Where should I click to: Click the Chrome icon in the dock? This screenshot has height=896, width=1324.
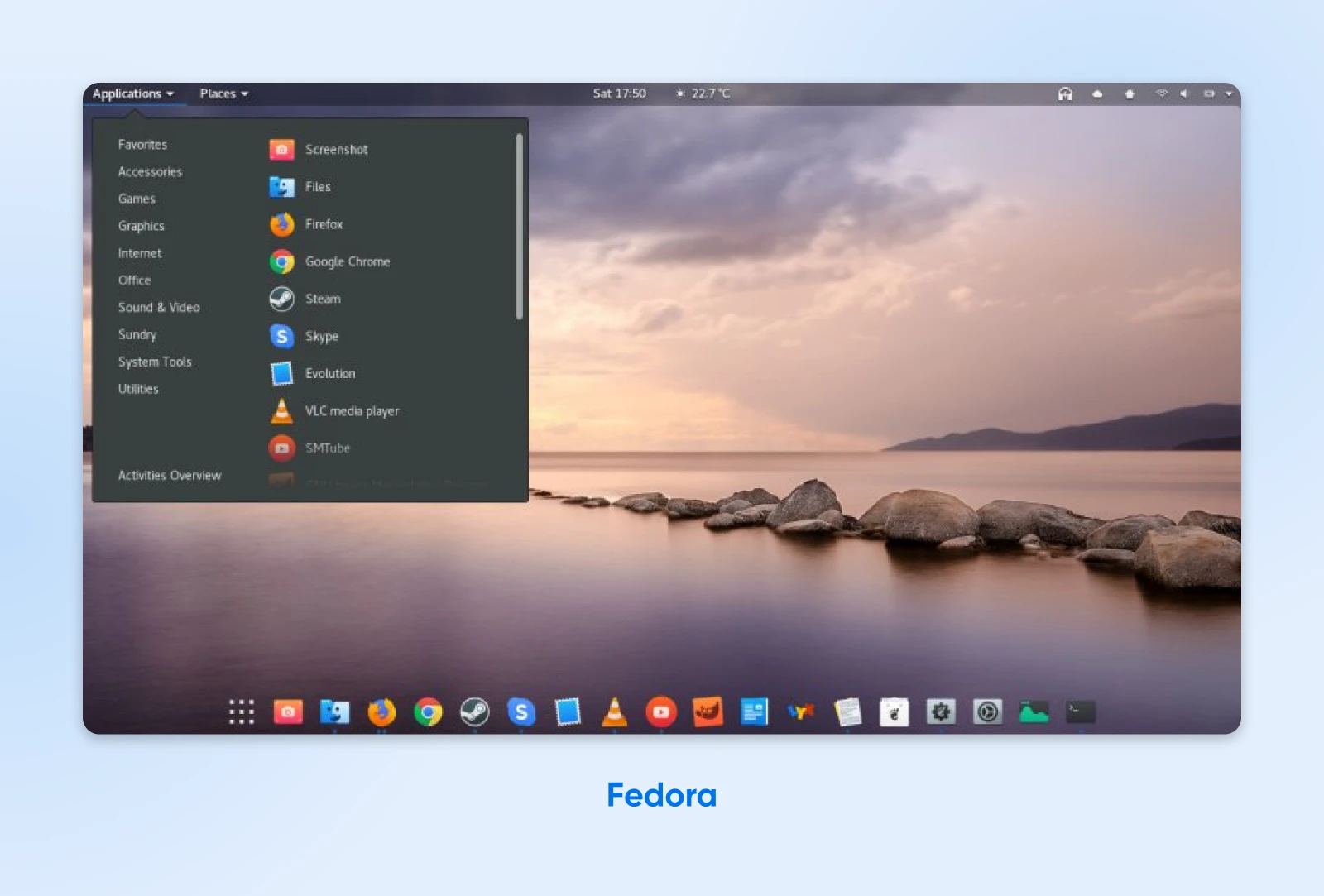tap(428, 712)
